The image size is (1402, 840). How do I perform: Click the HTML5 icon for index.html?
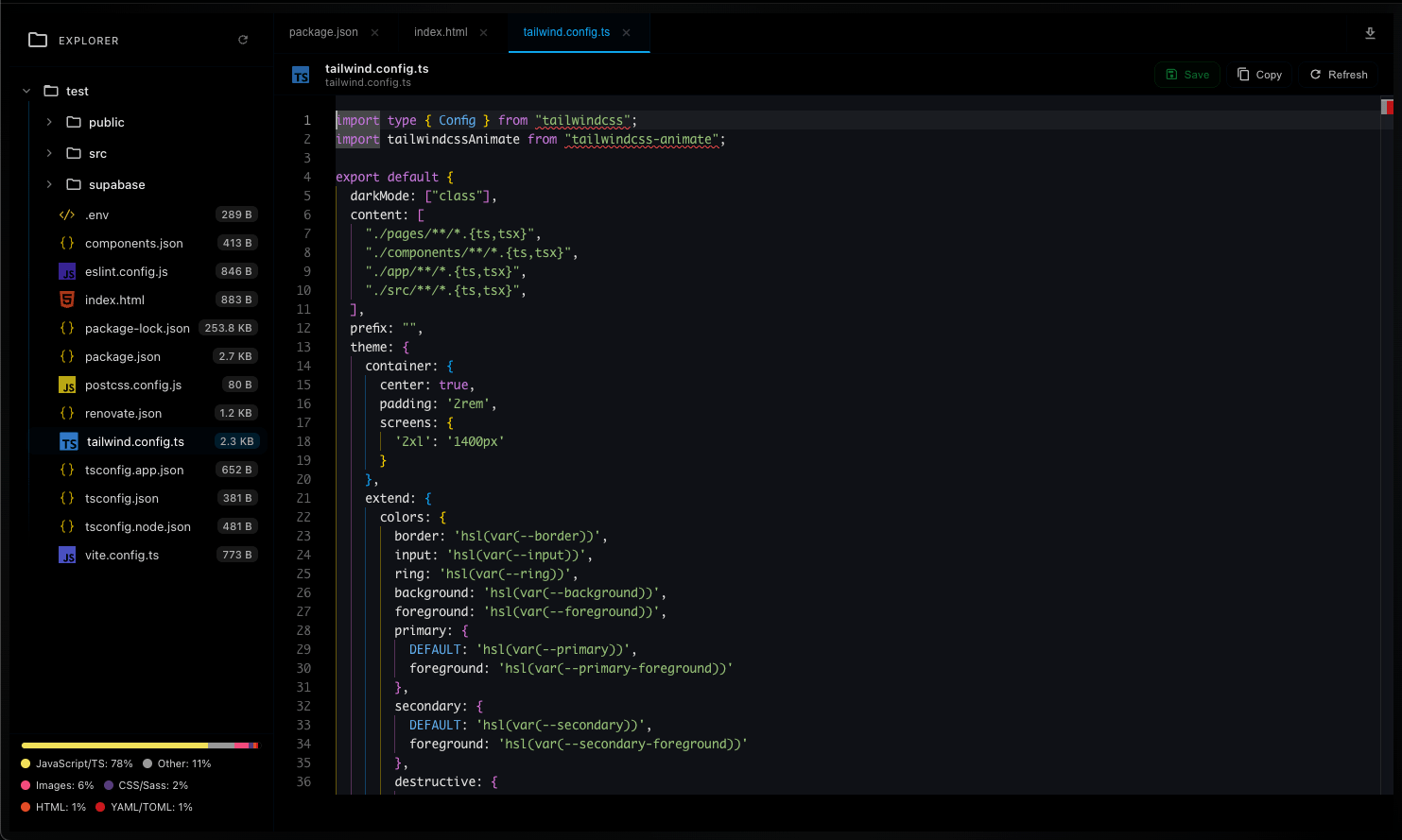click(x=67, y=300)
